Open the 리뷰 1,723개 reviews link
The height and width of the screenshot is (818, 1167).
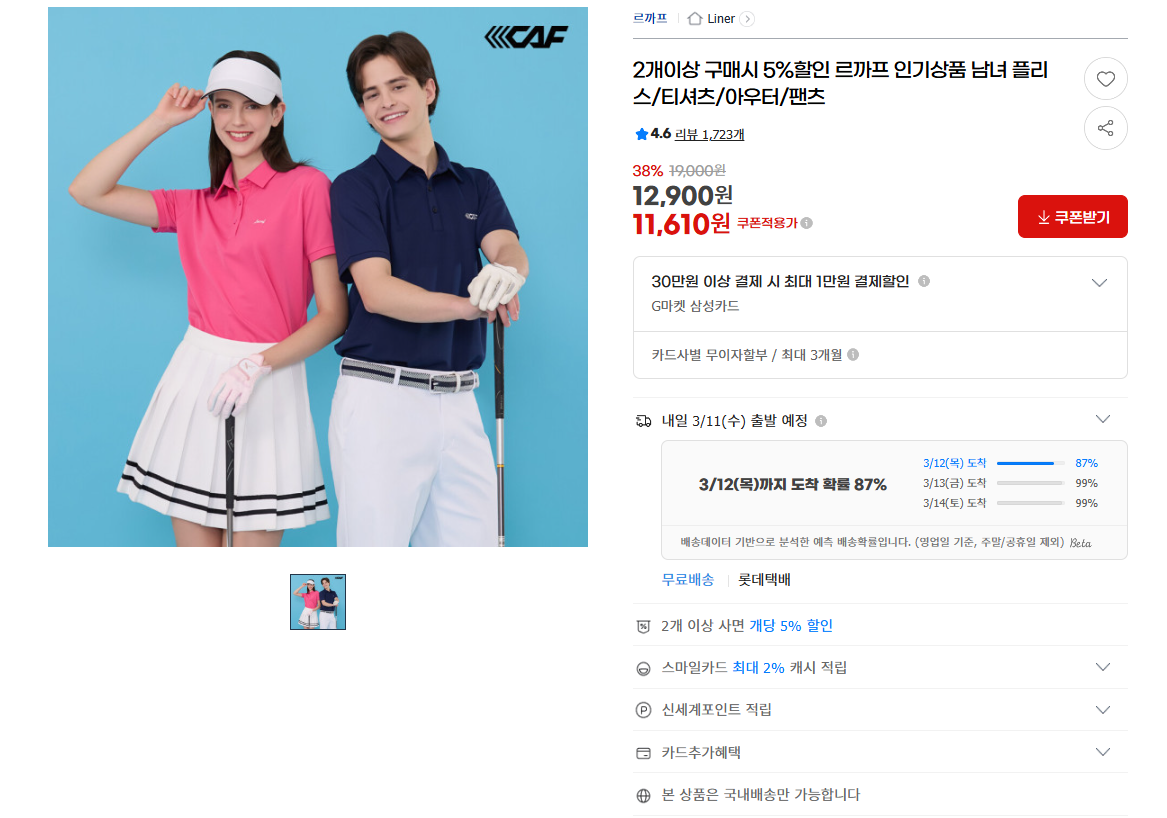(x=709, y=134)
